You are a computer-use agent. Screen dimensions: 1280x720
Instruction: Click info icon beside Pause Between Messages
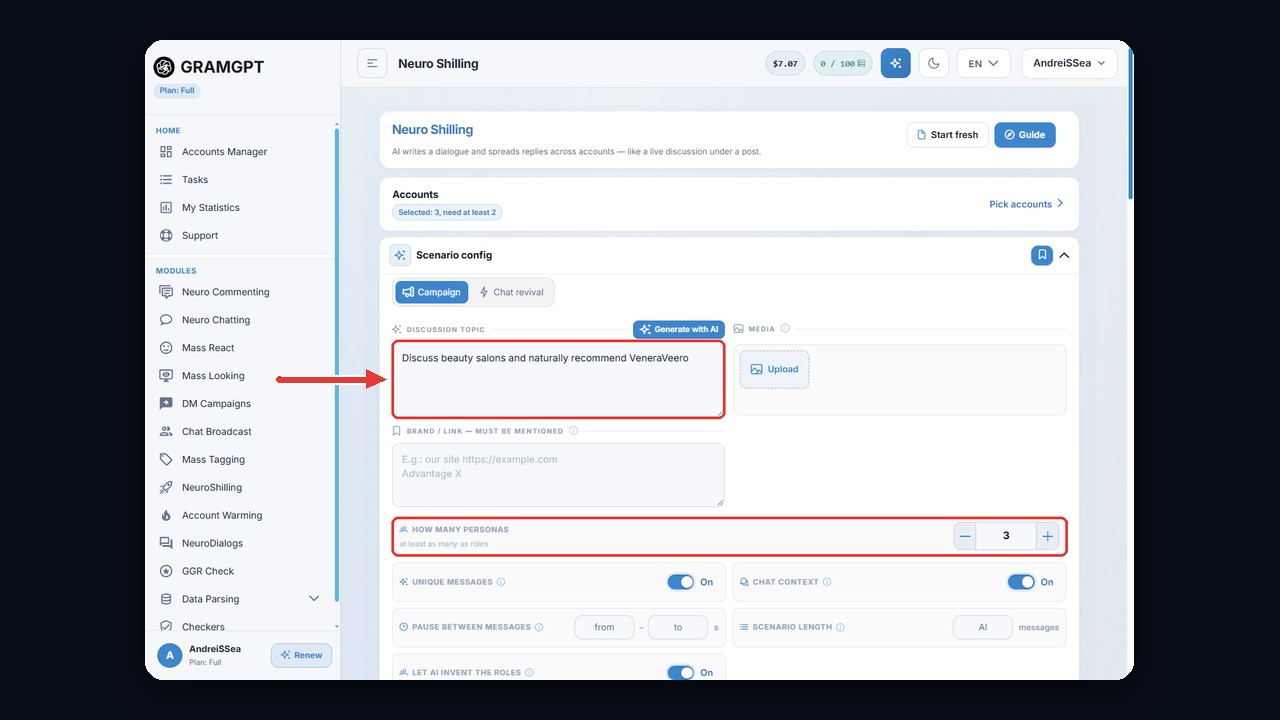tap(539, 627)
